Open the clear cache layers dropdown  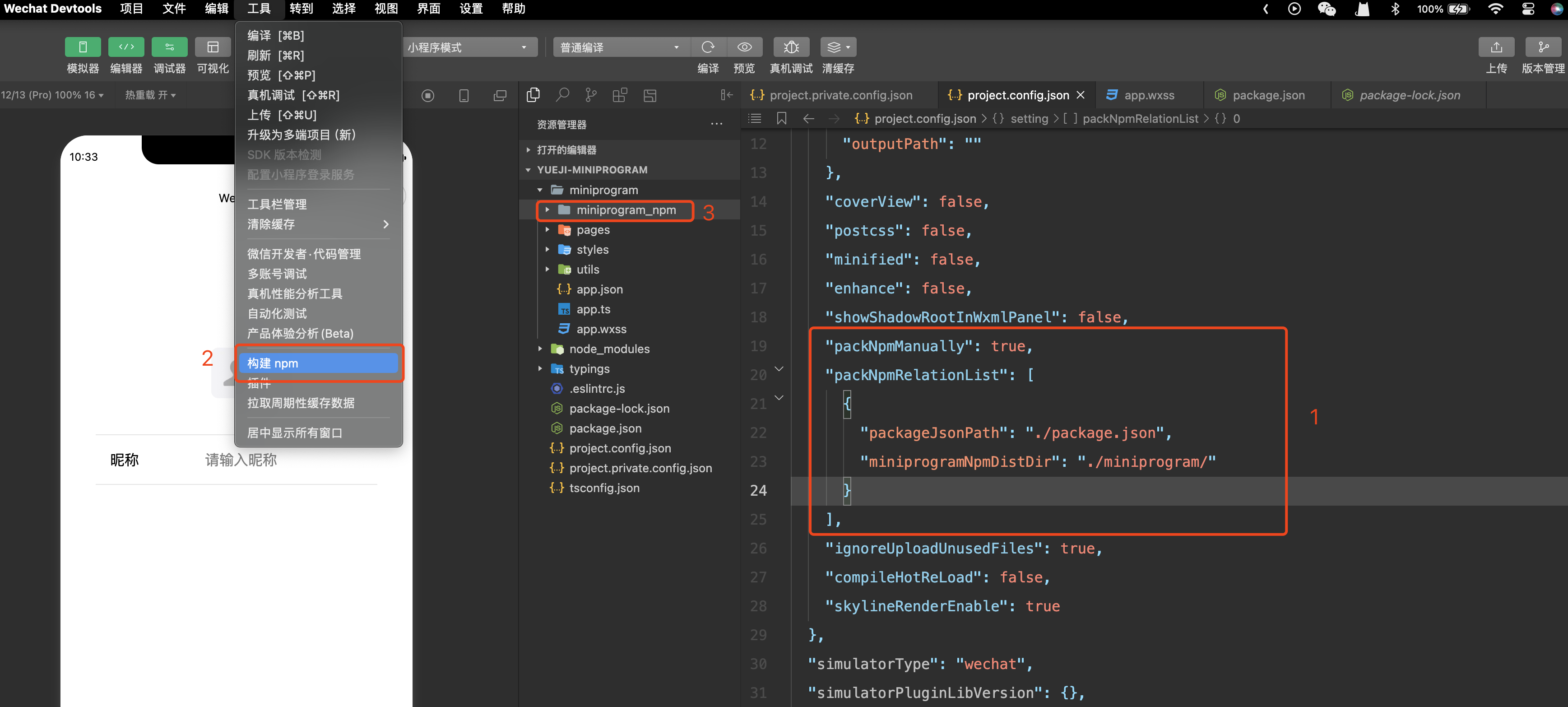[x=838, y=47]
